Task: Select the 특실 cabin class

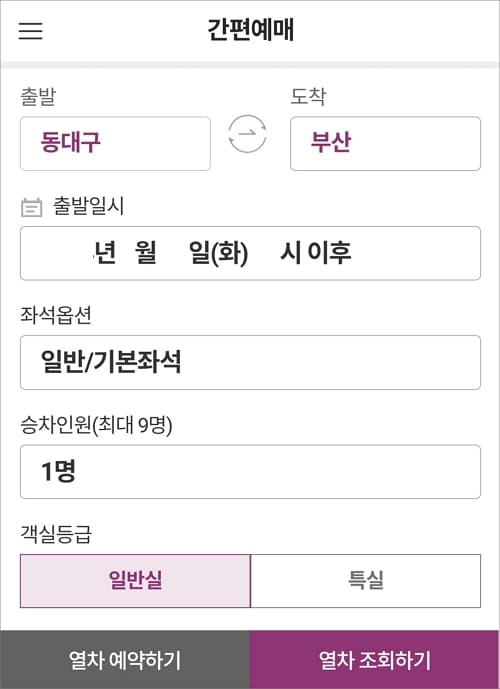Action: tap(366, 581)
